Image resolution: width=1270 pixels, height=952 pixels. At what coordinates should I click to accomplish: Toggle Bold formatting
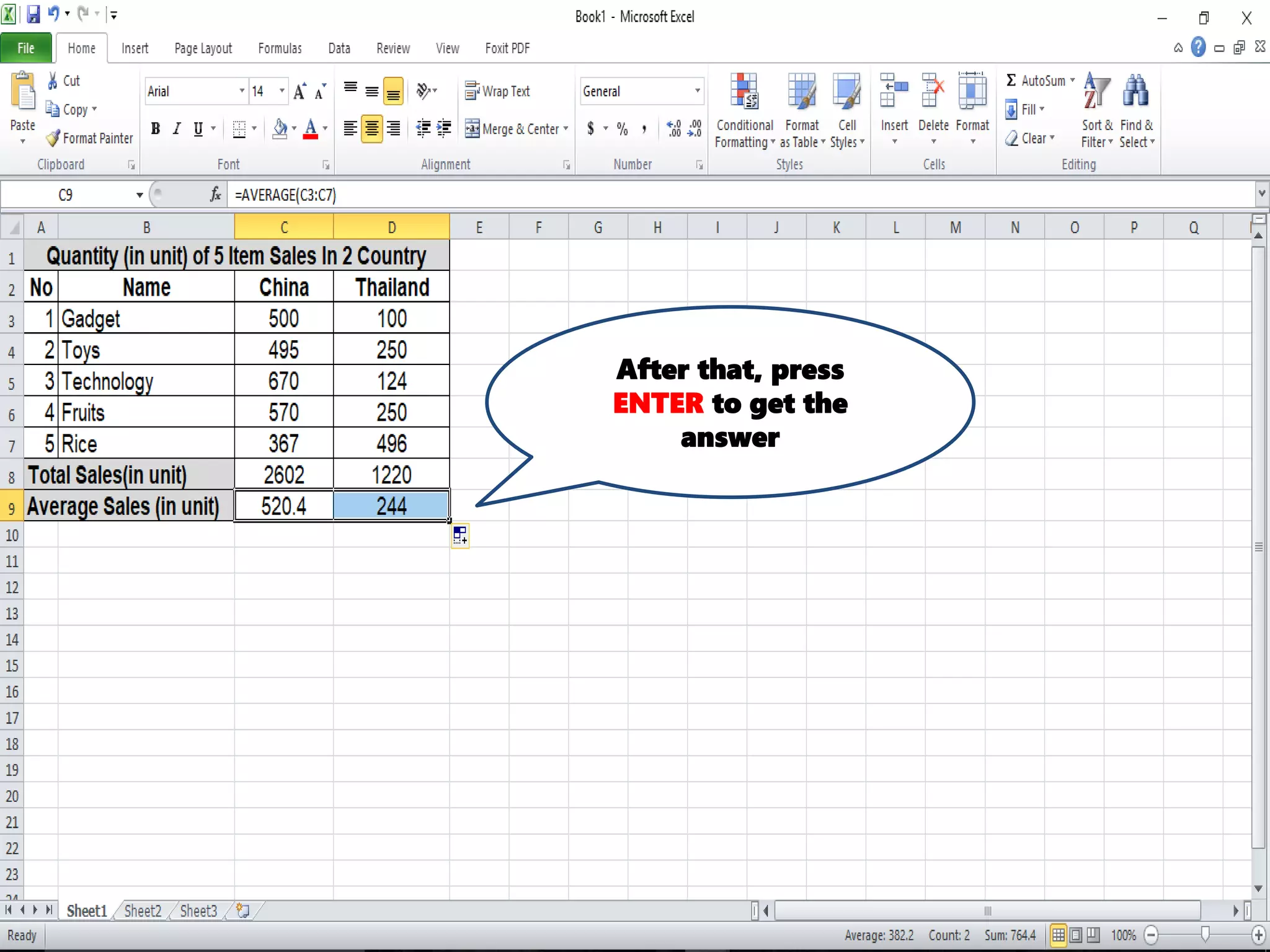pyautogui.click(x=156, y=128)
